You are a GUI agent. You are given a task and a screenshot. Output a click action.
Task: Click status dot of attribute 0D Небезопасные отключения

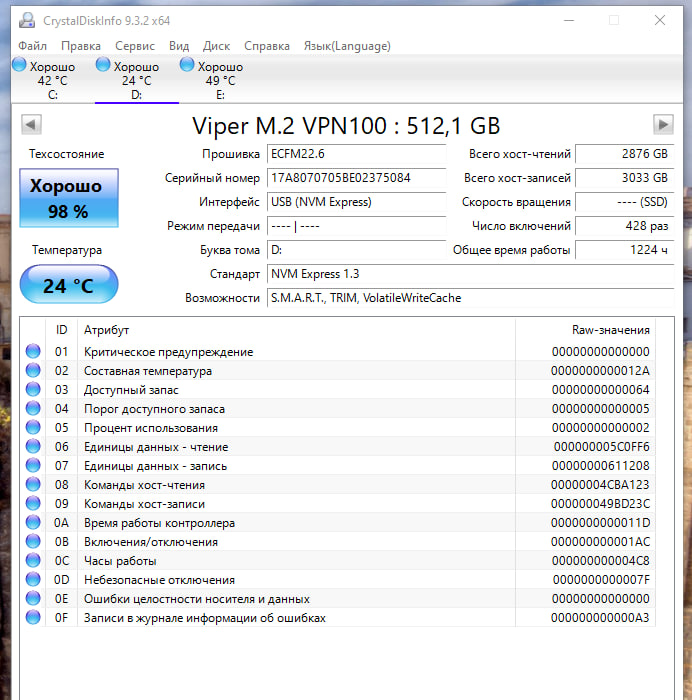click(33, 579)
